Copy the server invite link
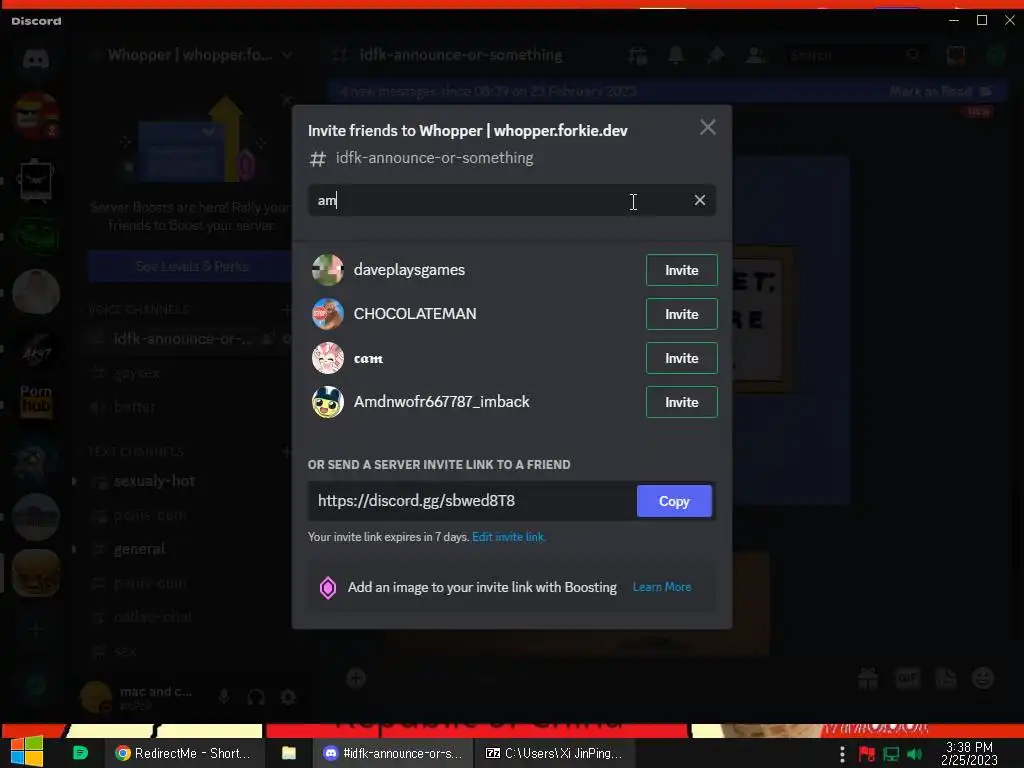Image resolution: width=1024 pixels, height=768 pixels. coord(674,501)
